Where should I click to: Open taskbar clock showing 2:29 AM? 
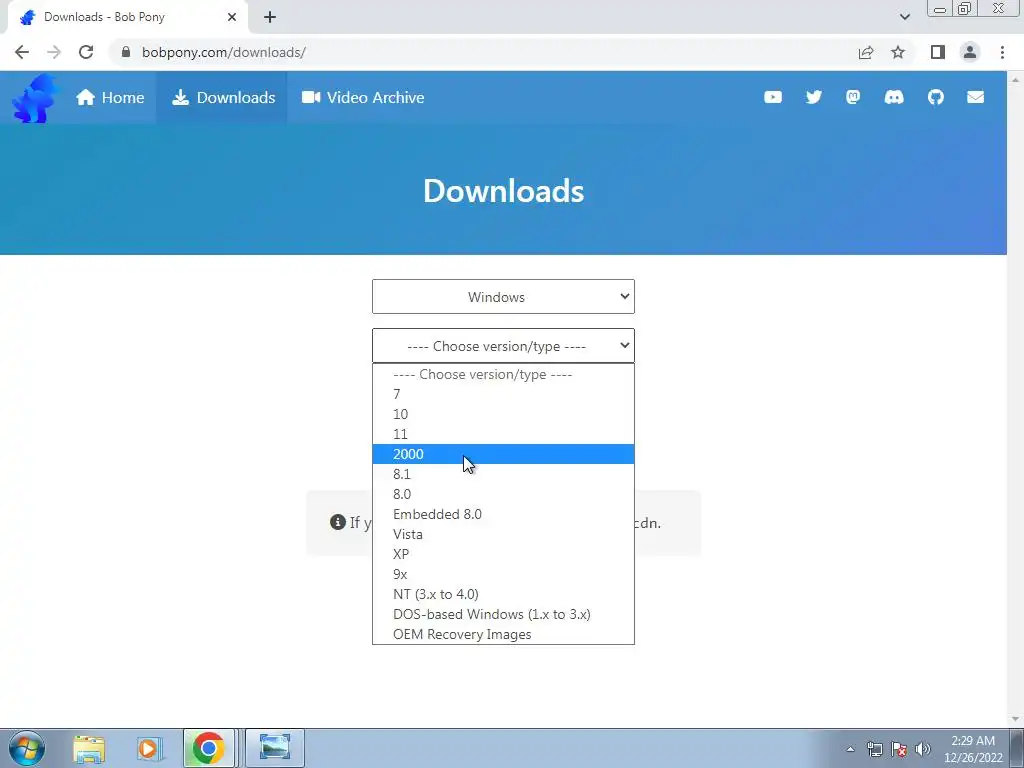pos(973,749)
